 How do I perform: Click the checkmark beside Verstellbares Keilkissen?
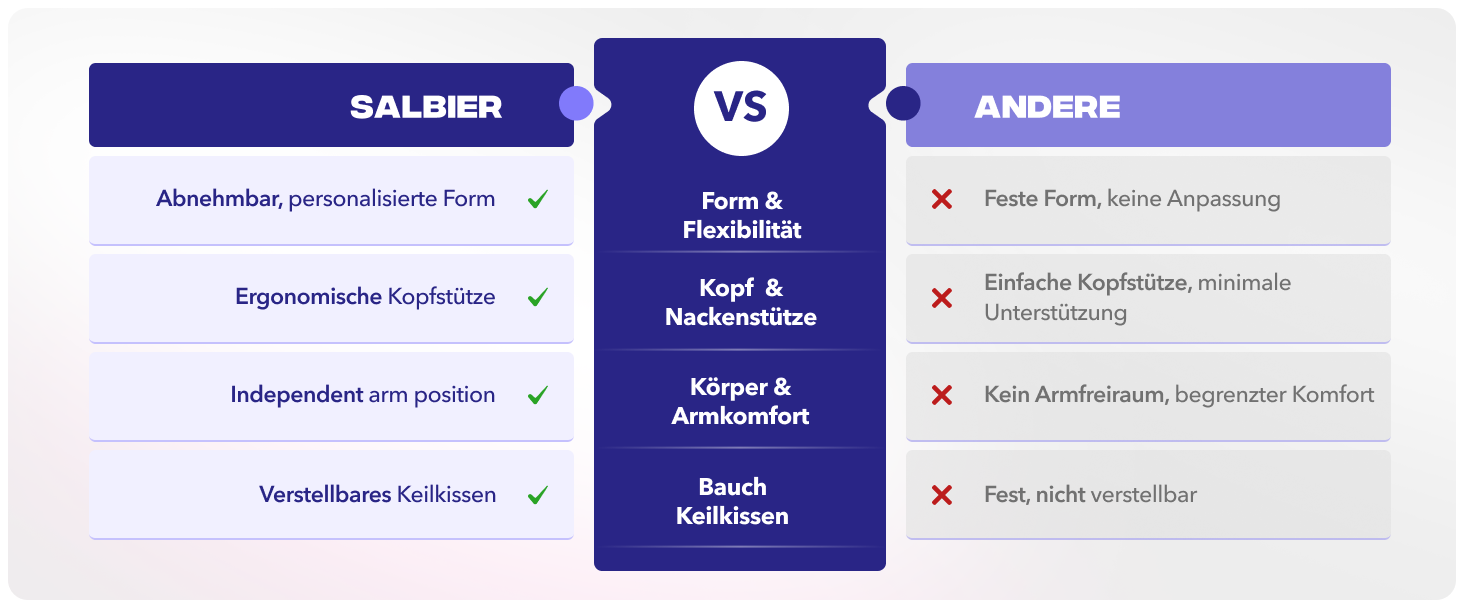[537, 494]
